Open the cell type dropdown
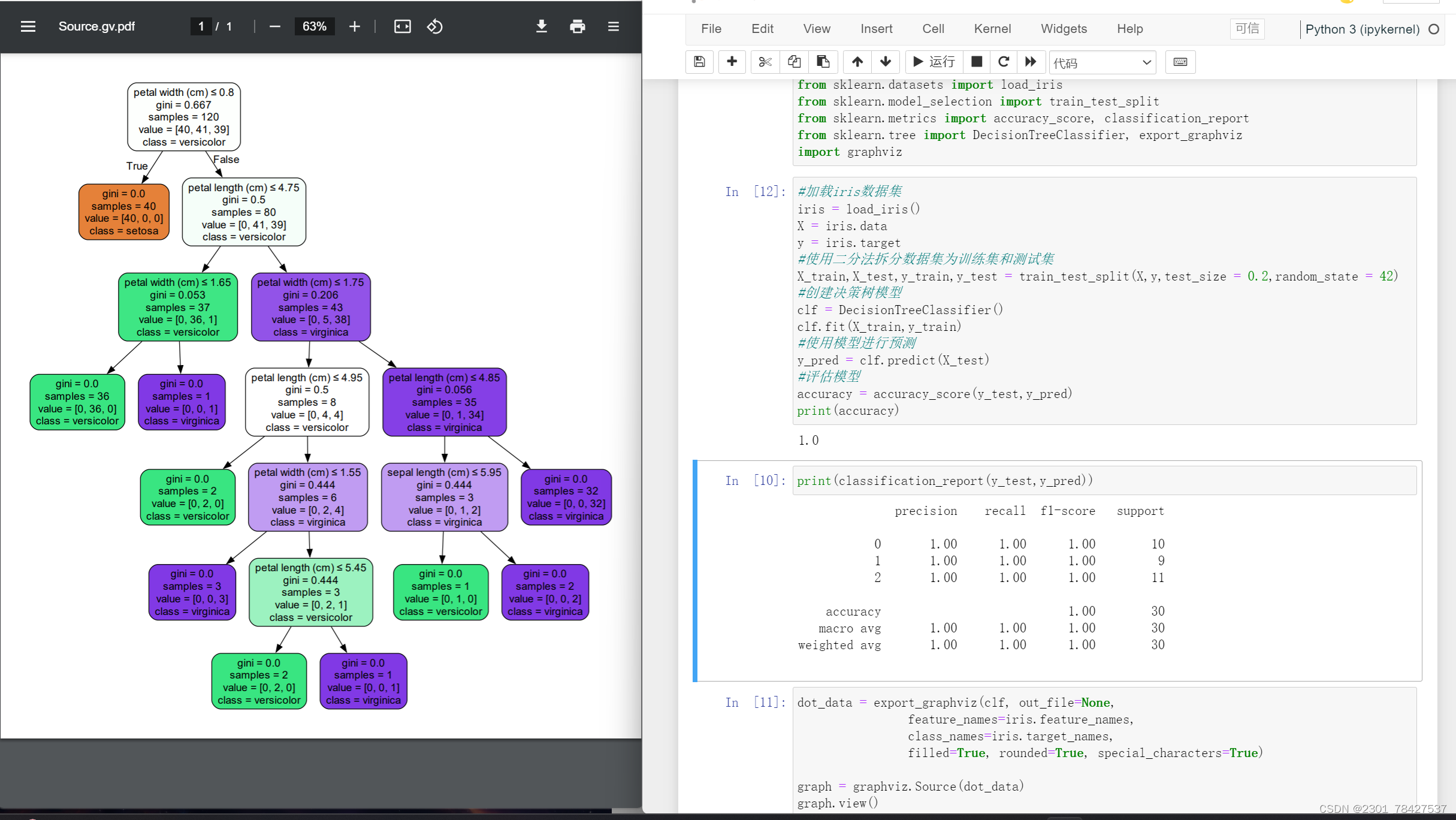Screen dimensions: 1456x820 point(1102,62)
